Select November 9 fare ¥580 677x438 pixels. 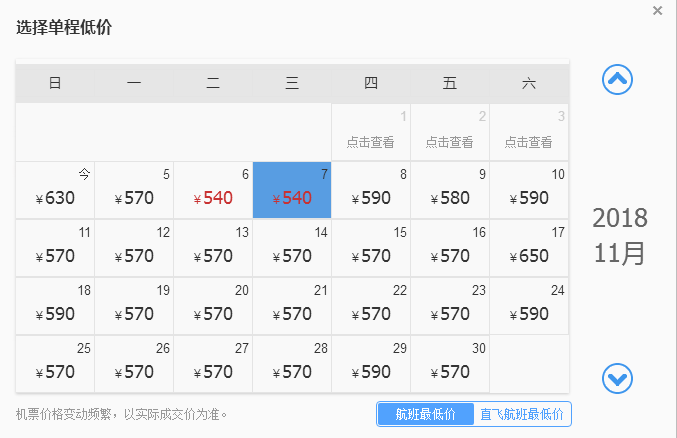(449, 190)
